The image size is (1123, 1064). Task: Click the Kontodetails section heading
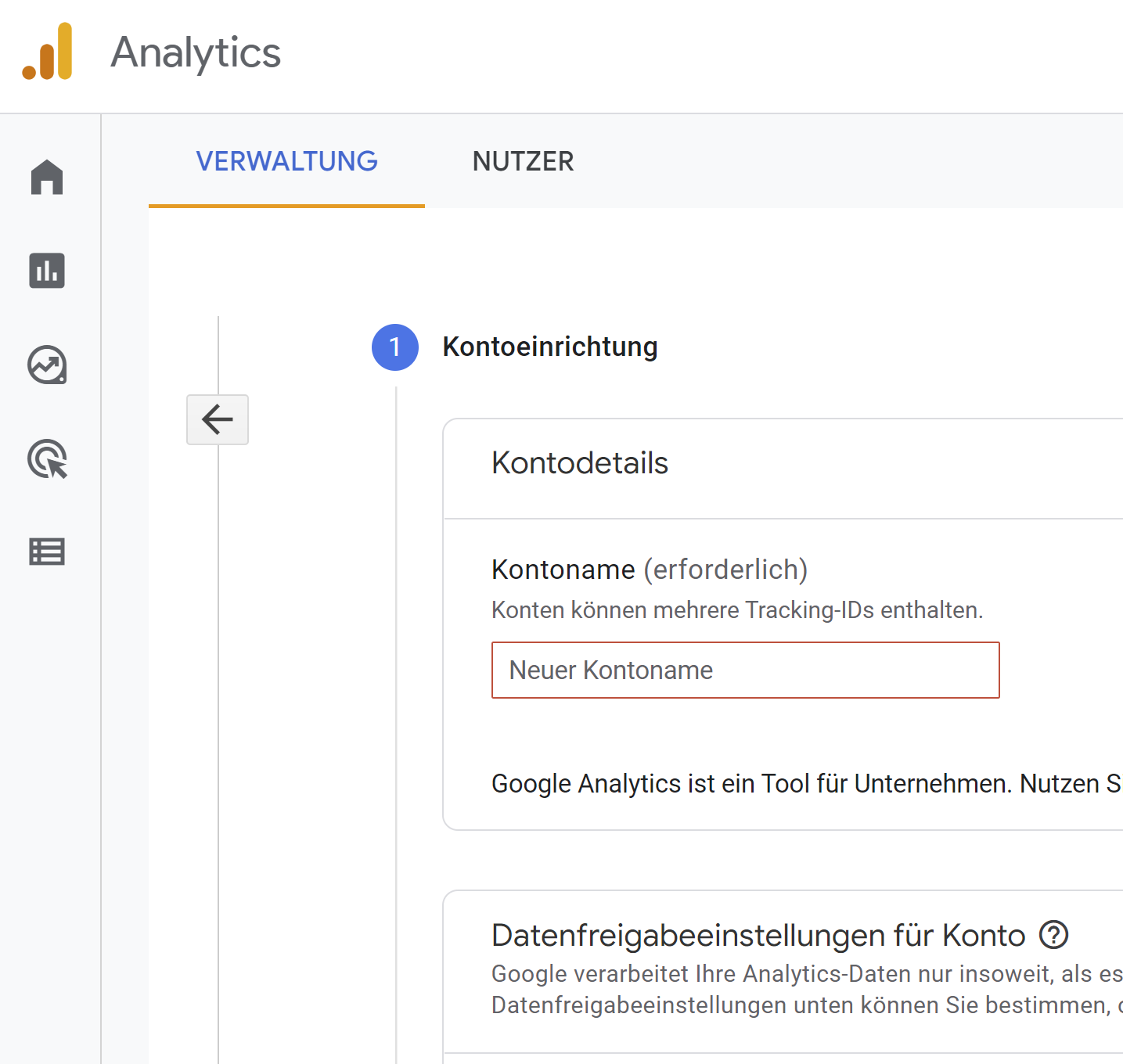tap(579, 463)
